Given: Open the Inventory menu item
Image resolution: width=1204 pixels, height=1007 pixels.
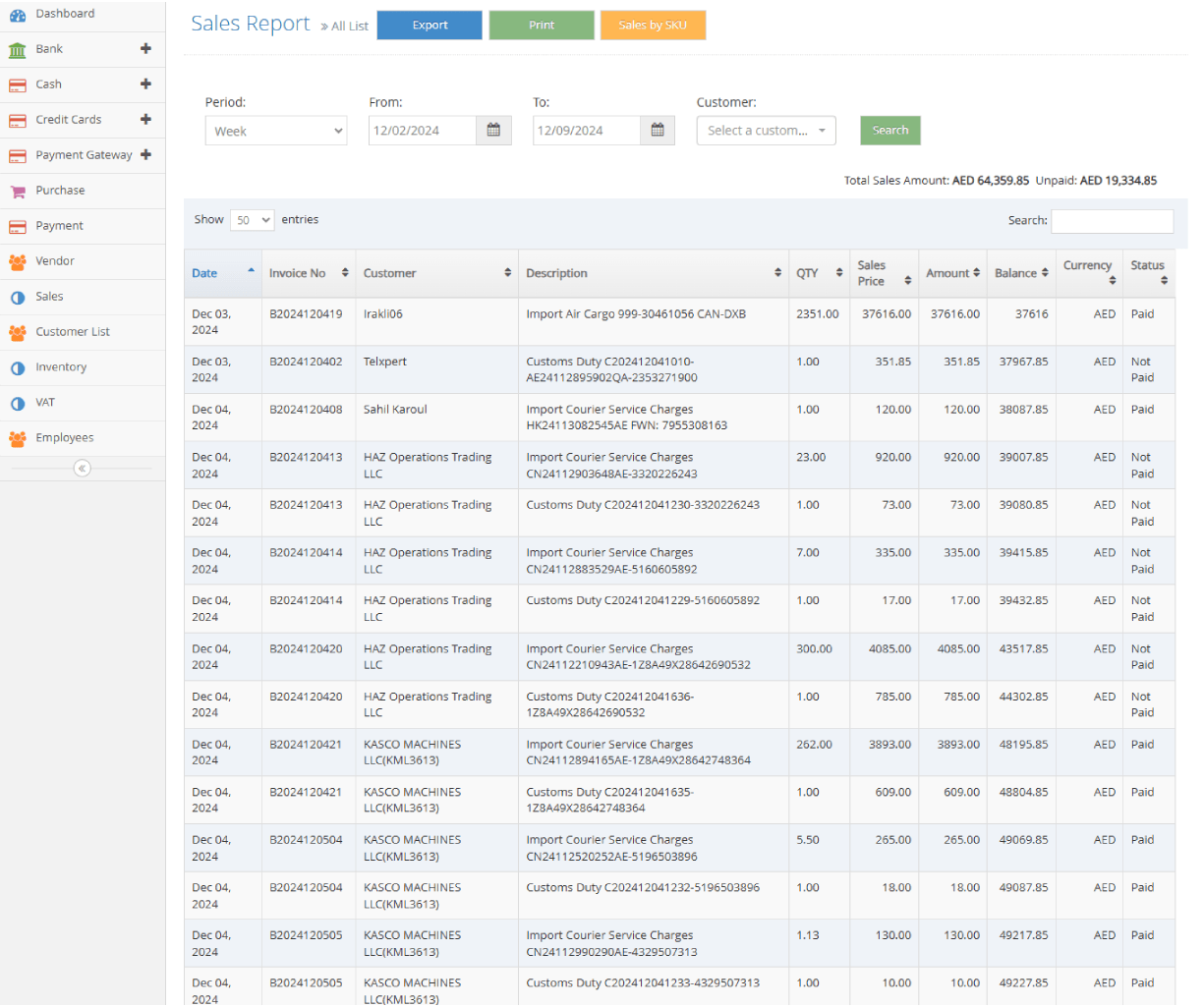Looking at the screenshot, I should click(61, 367).
